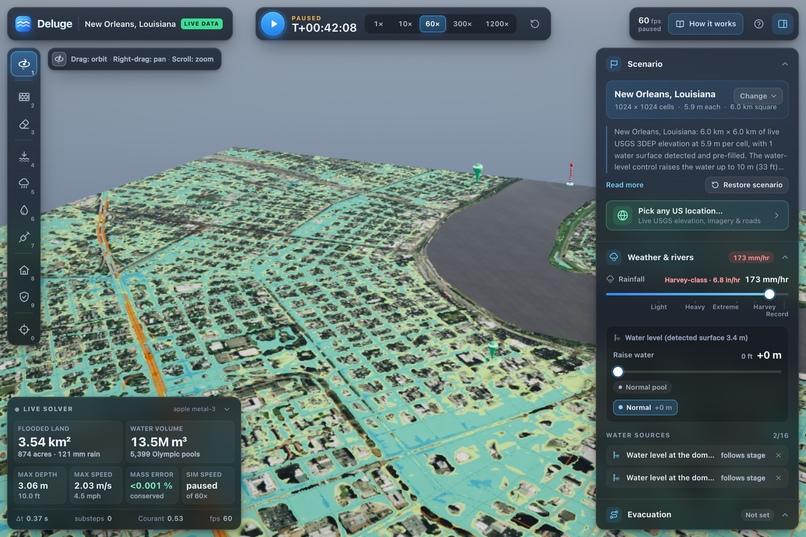This screenshot has height=537, width=806.
Task: Set simulation speed to 1×
Action: 378,24
